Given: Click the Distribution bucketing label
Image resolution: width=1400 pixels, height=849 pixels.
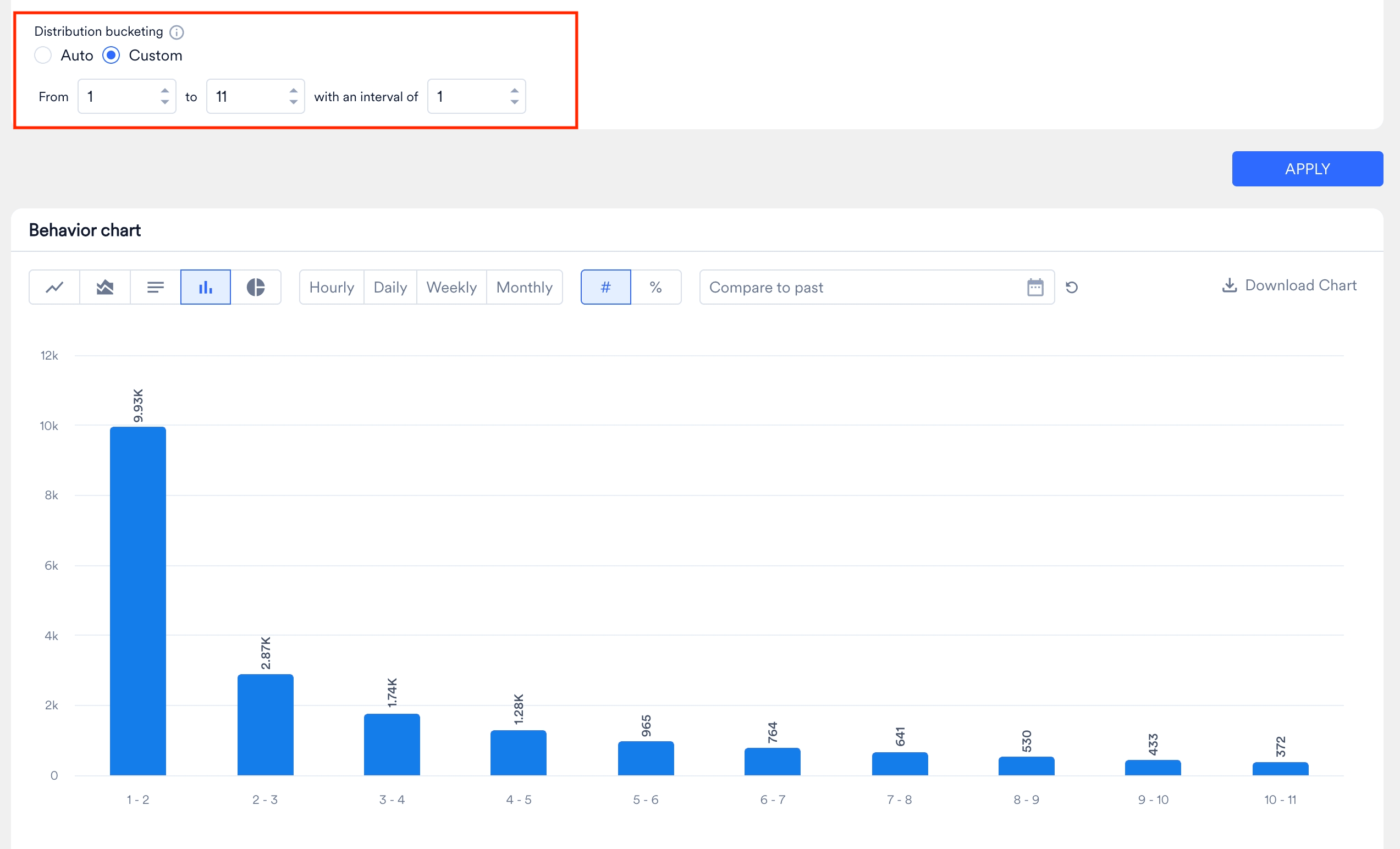Looking at the screenshot, I should pyautogui.click(x=98, y=31).
